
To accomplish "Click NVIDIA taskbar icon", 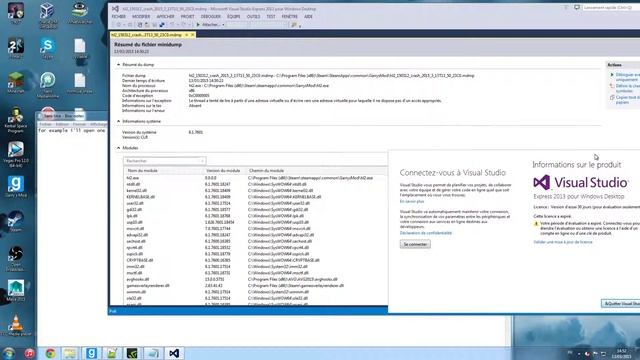I will (x=132, y=353).
